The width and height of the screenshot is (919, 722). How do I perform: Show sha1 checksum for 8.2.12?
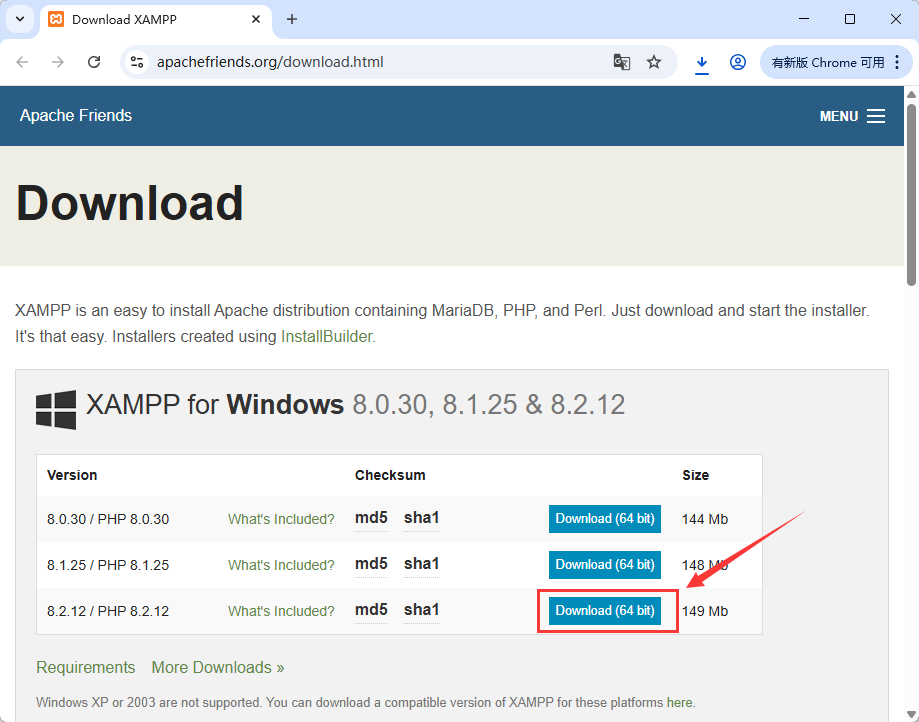tap(421, 609)
